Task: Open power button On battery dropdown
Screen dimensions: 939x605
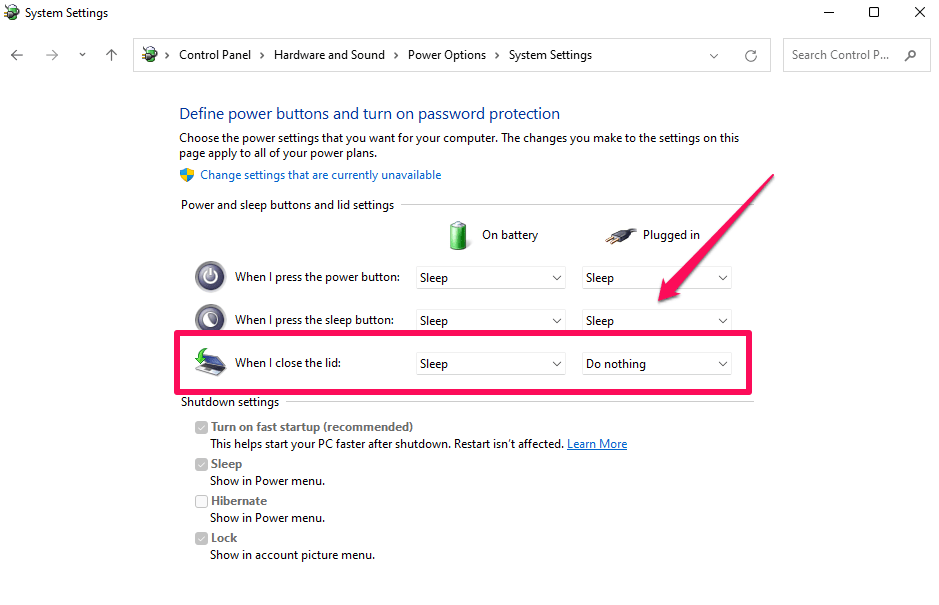Action: 490,278
